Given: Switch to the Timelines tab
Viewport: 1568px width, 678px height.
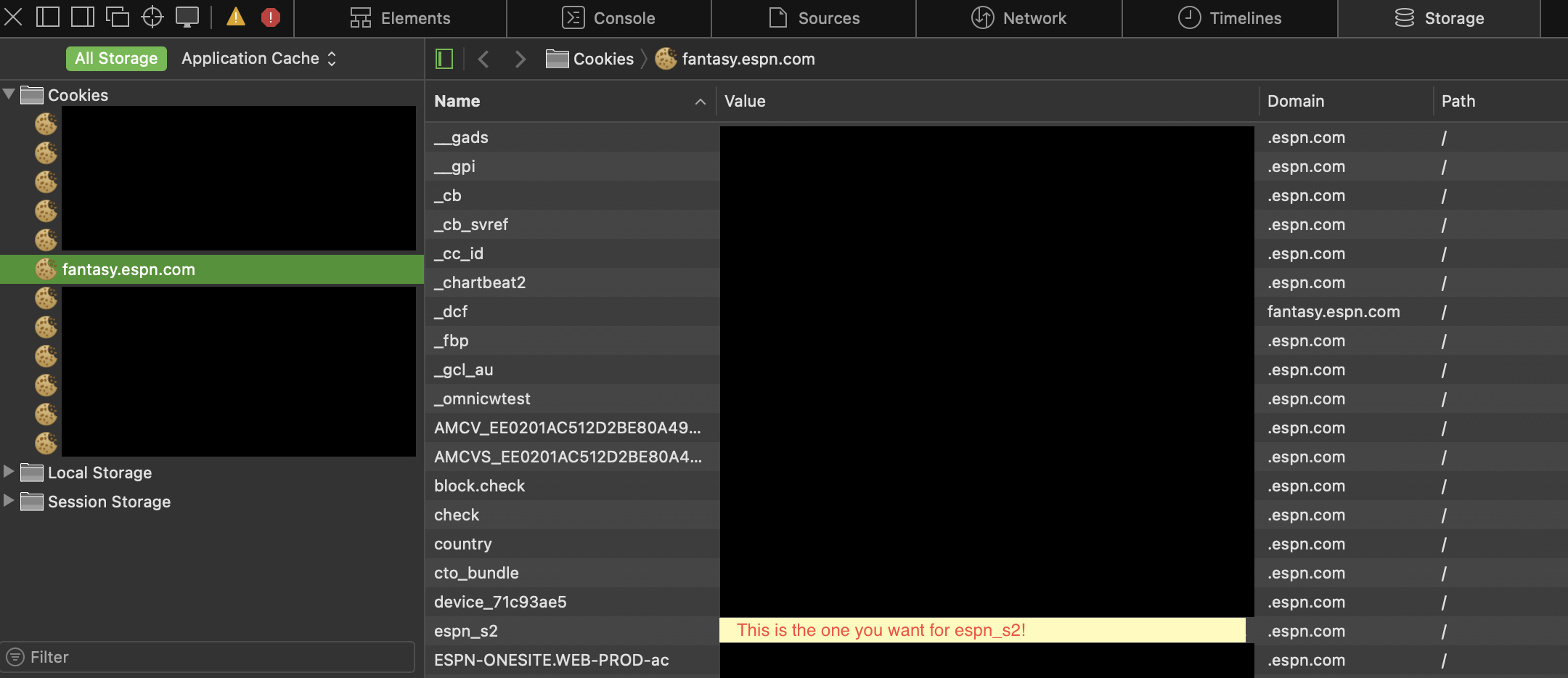Looking at the screenshot, I should coord(1230,18).
